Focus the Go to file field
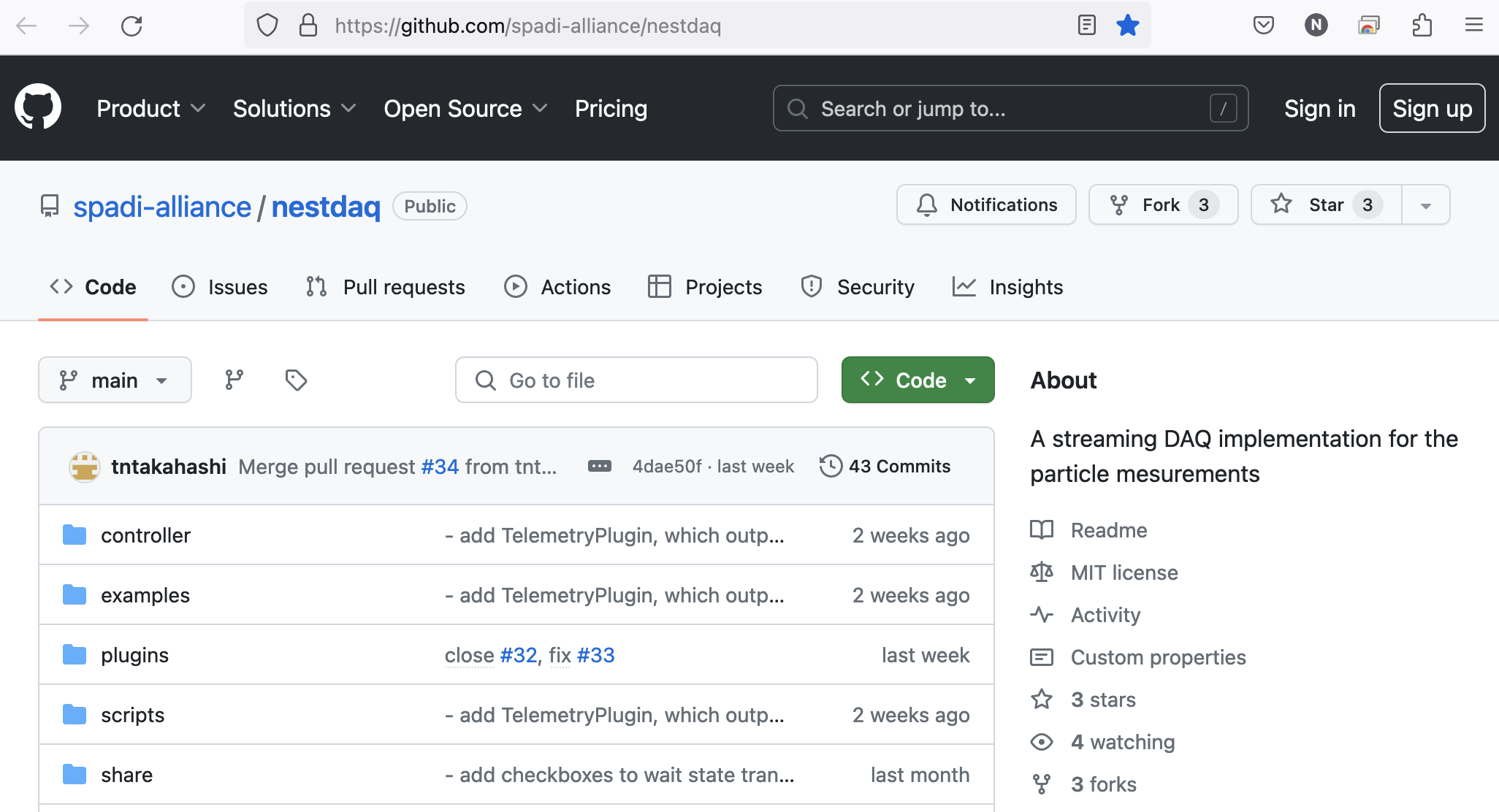The width and height of the screenshot is (1499, 812). [x=636, y=380]
